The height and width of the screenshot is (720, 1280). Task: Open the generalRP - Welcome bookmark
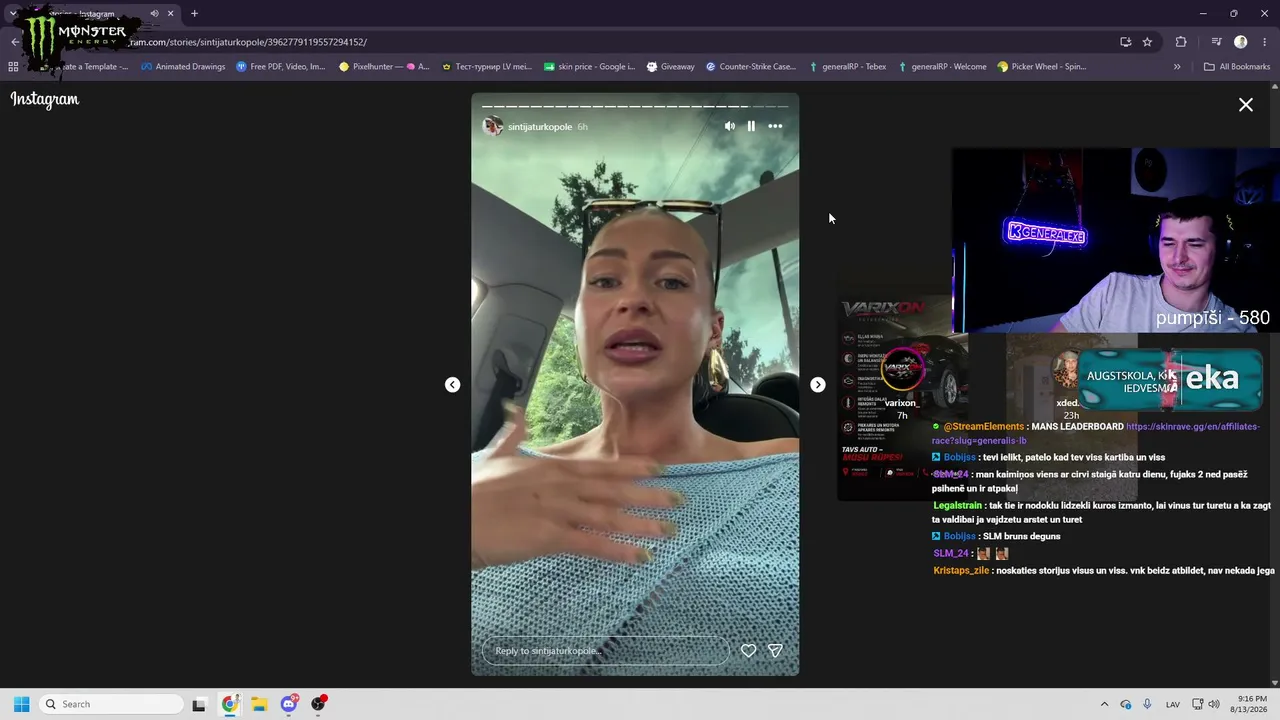942,67
